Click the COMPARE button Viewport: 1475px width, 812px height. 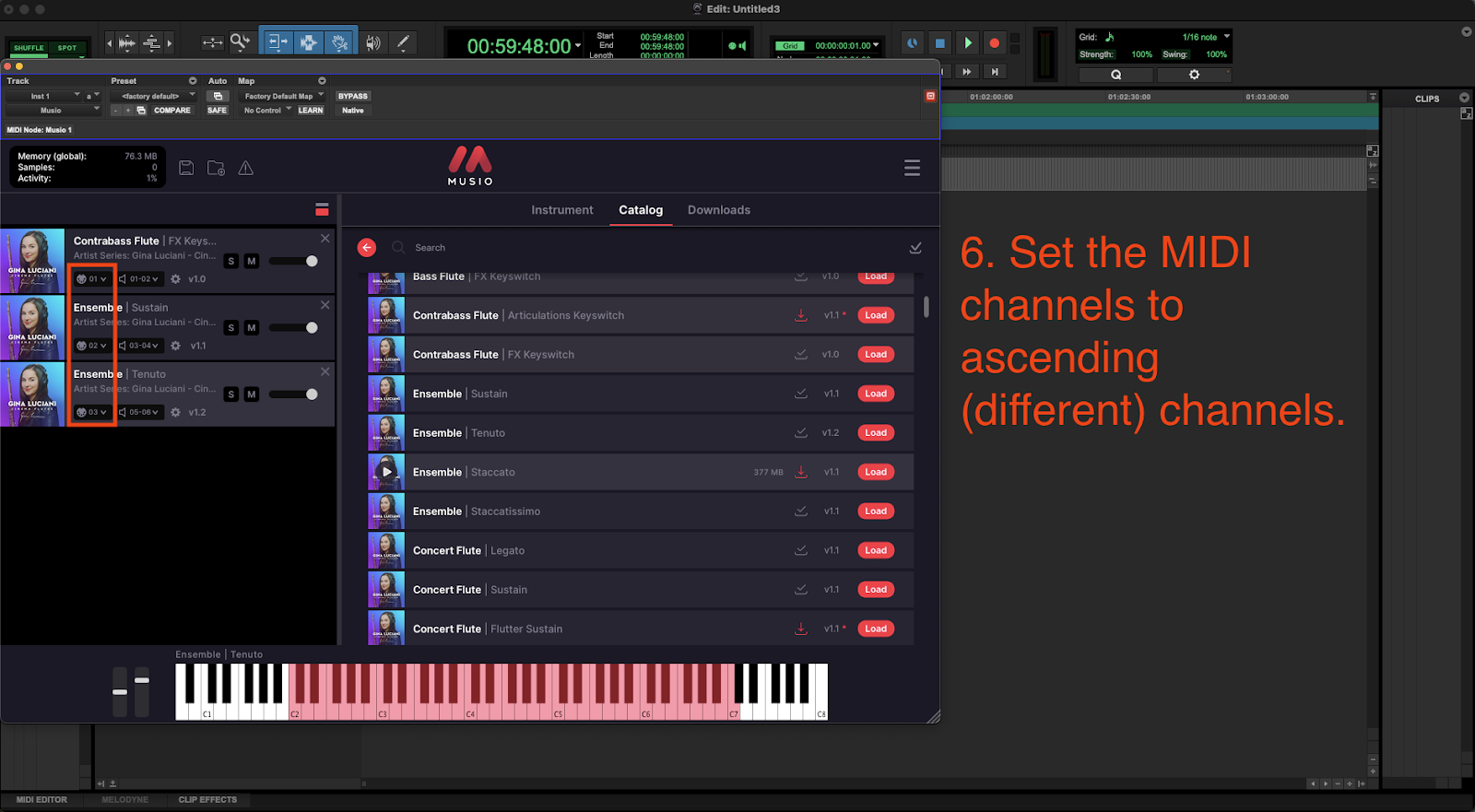coord(172,110)
